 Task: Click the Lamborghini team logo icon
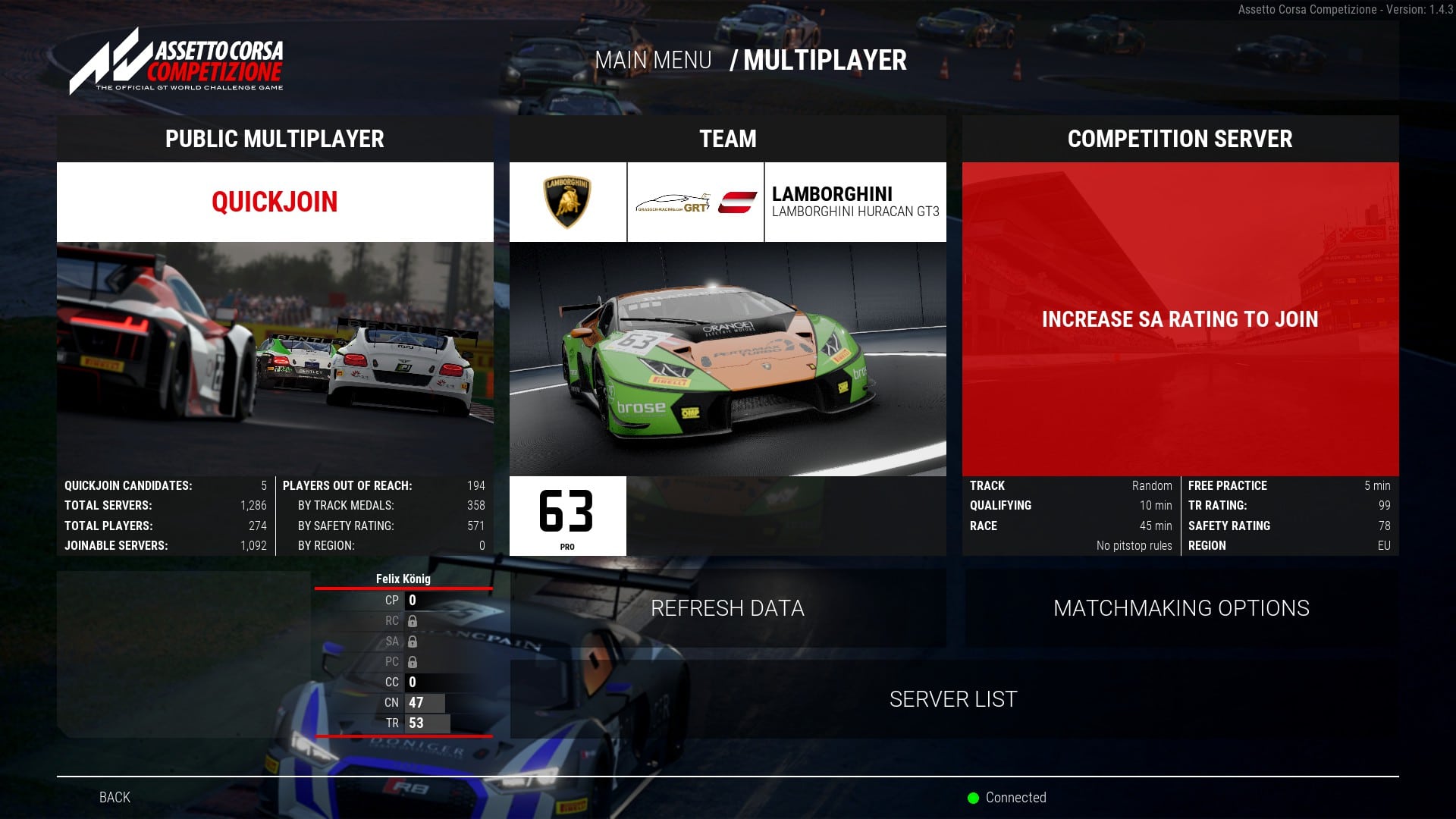[566, 201]
